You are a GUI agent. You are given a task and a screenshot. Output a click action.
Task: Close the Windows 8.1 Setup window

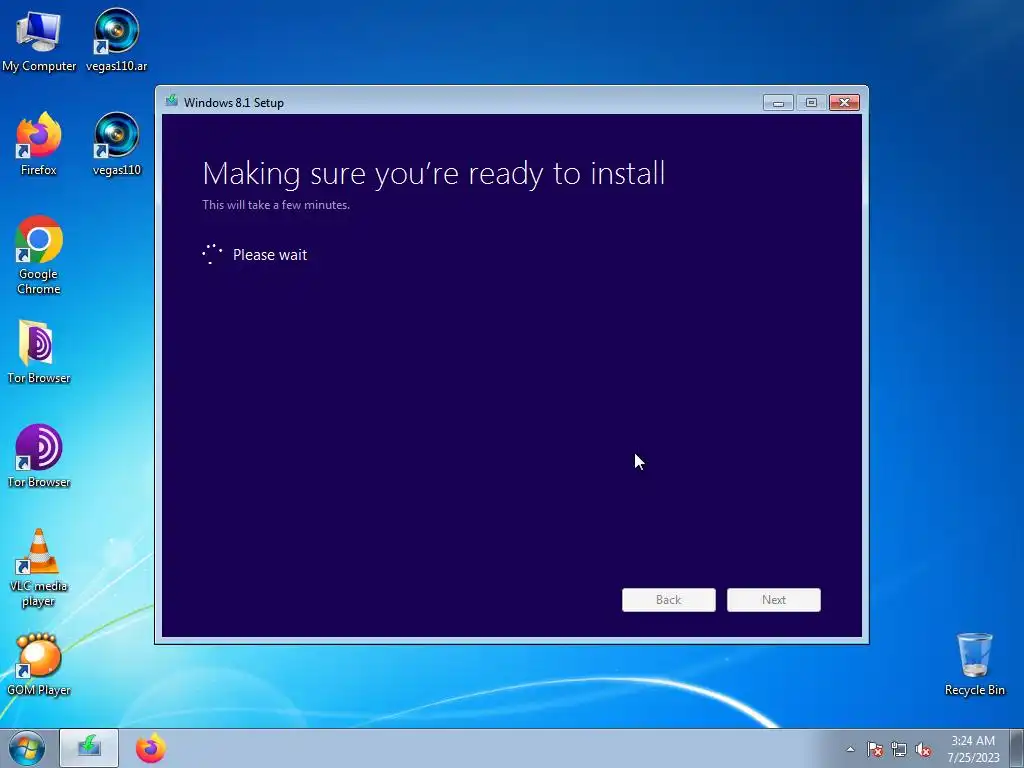click(844, 103)
